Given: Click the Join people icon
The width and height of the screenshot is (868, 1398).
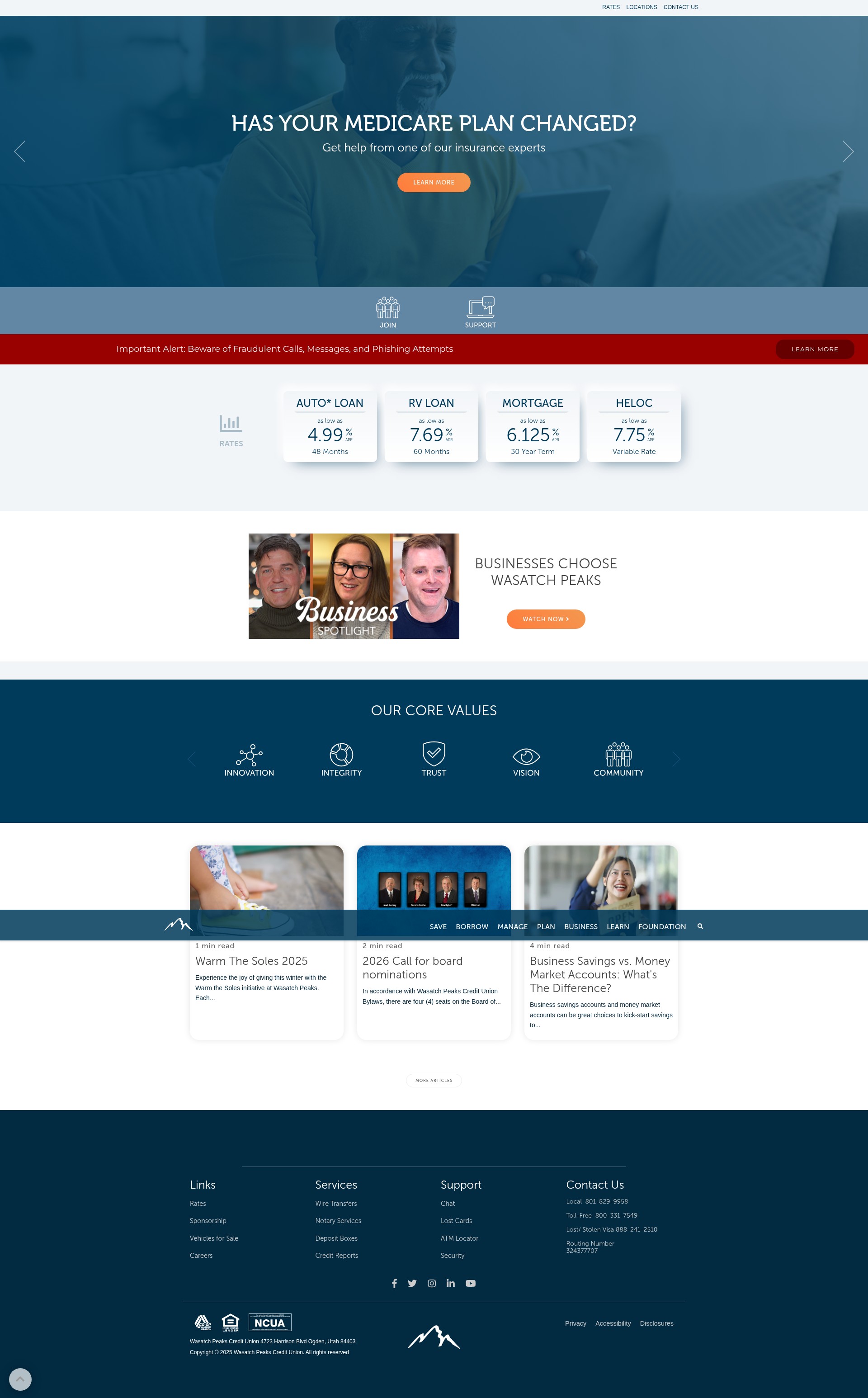Looking at the screenshot, I should 387,307.
